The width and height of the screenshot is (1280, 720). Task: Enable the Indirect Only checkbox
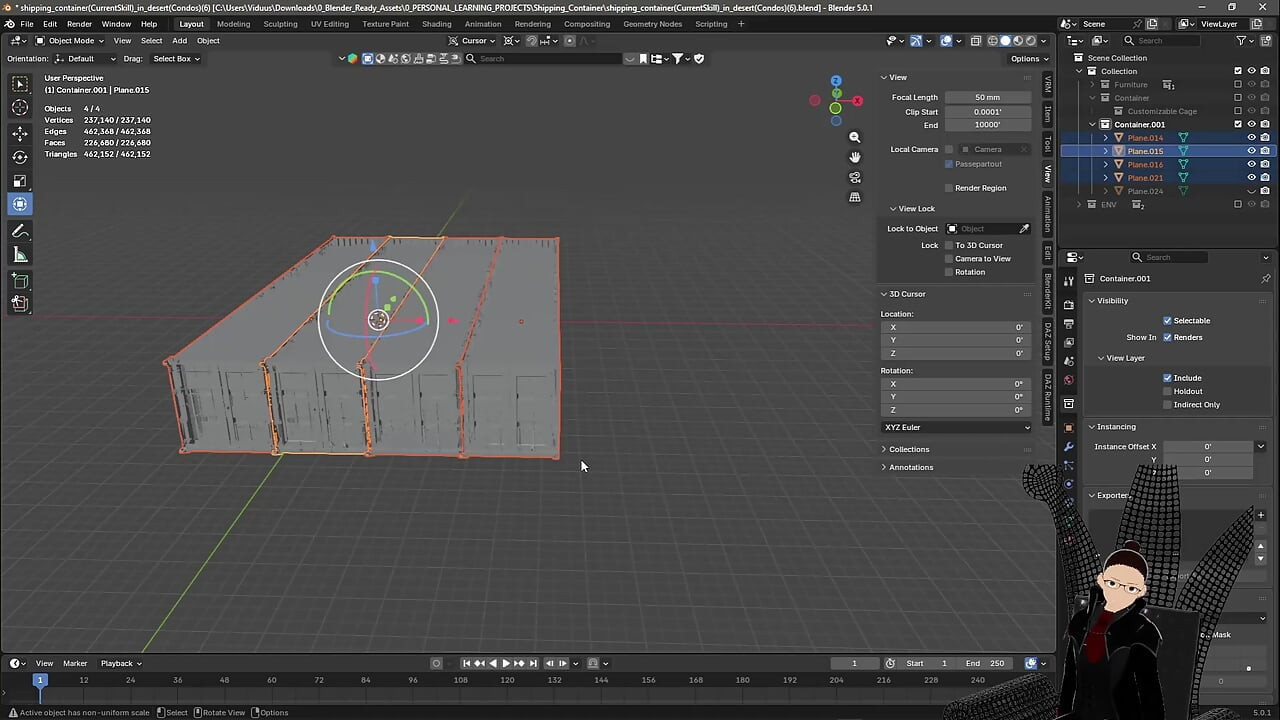pyautogui.click(x=1167, y=405)
